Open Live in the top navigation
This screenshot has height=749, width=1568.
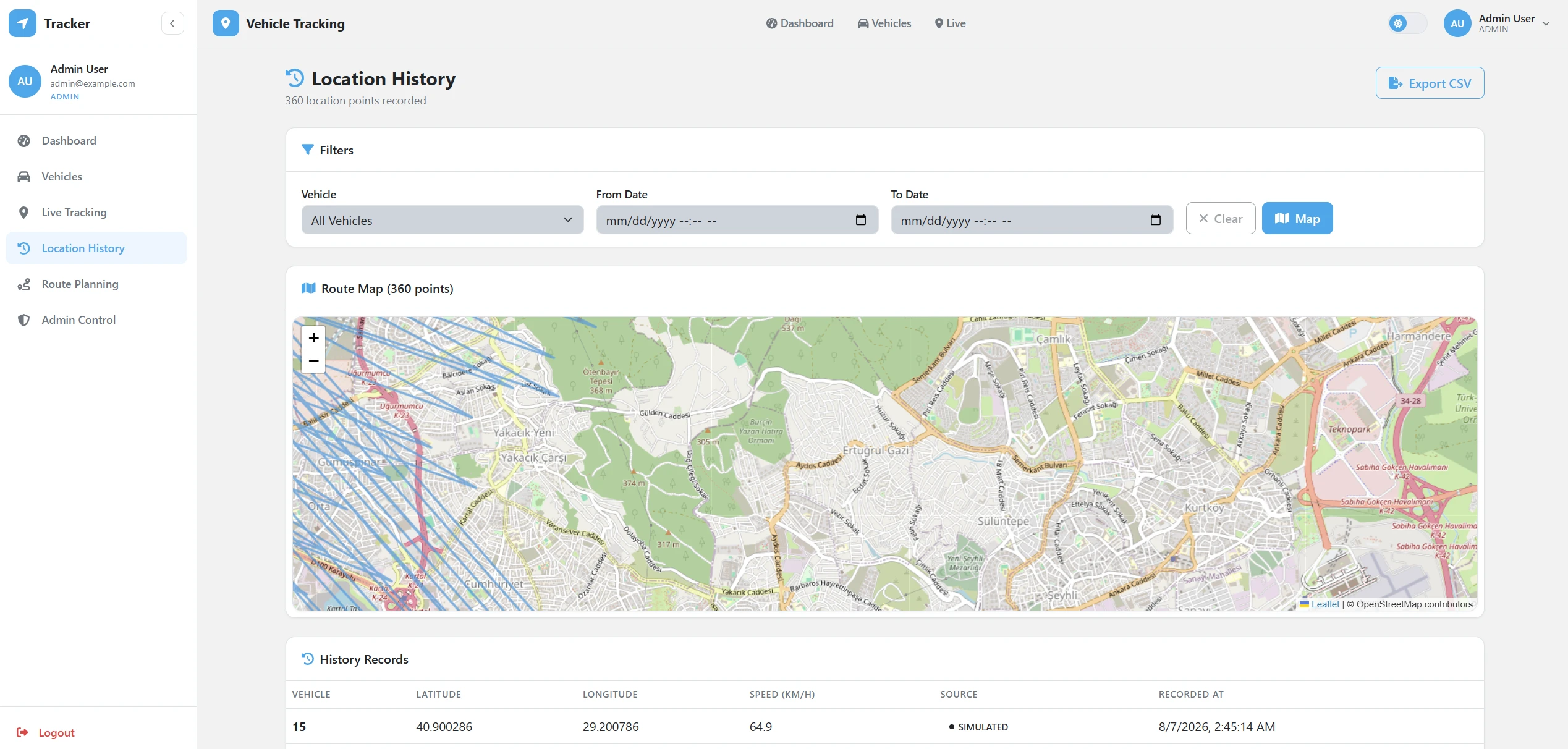coord(950,23)
